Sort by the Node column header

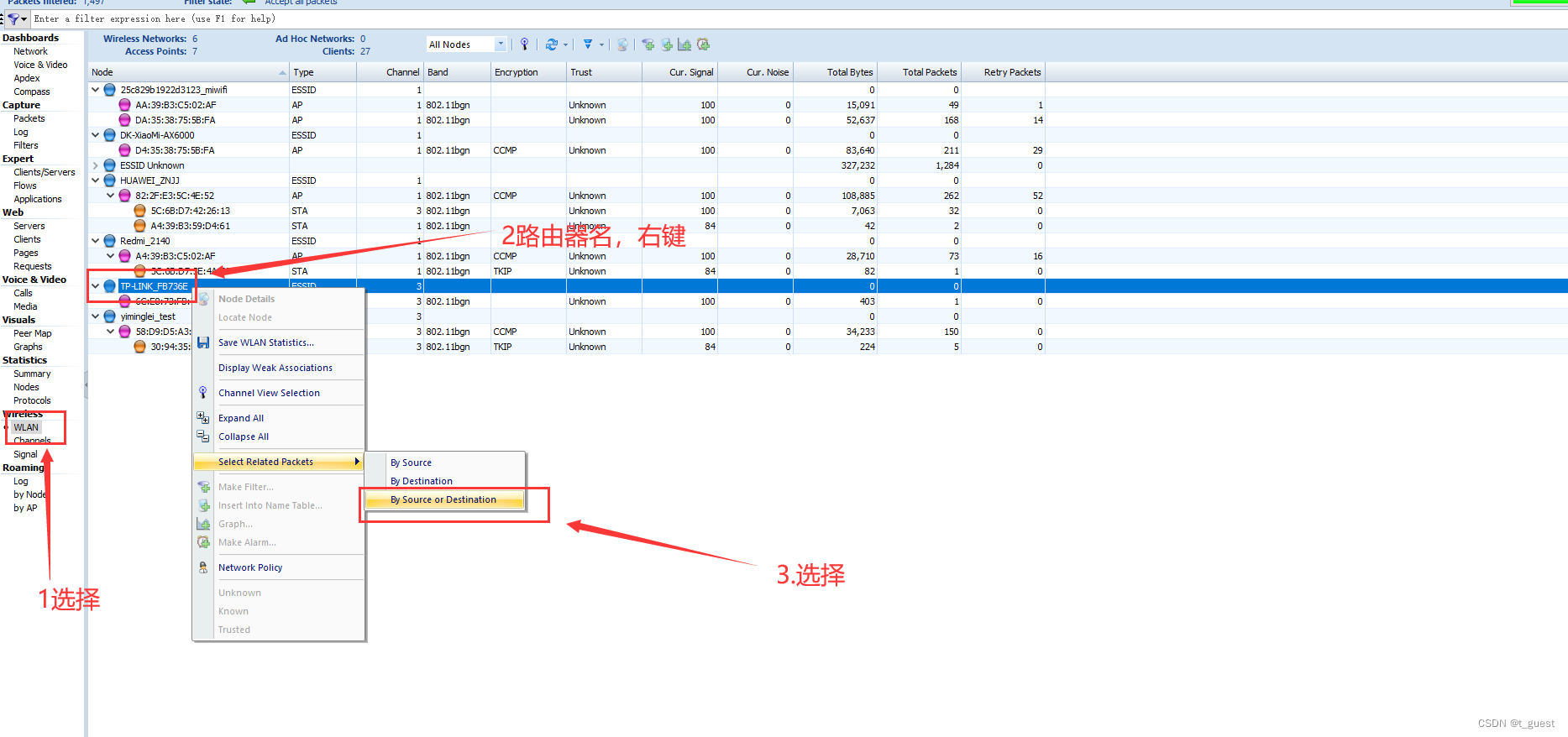pos(188,72)
